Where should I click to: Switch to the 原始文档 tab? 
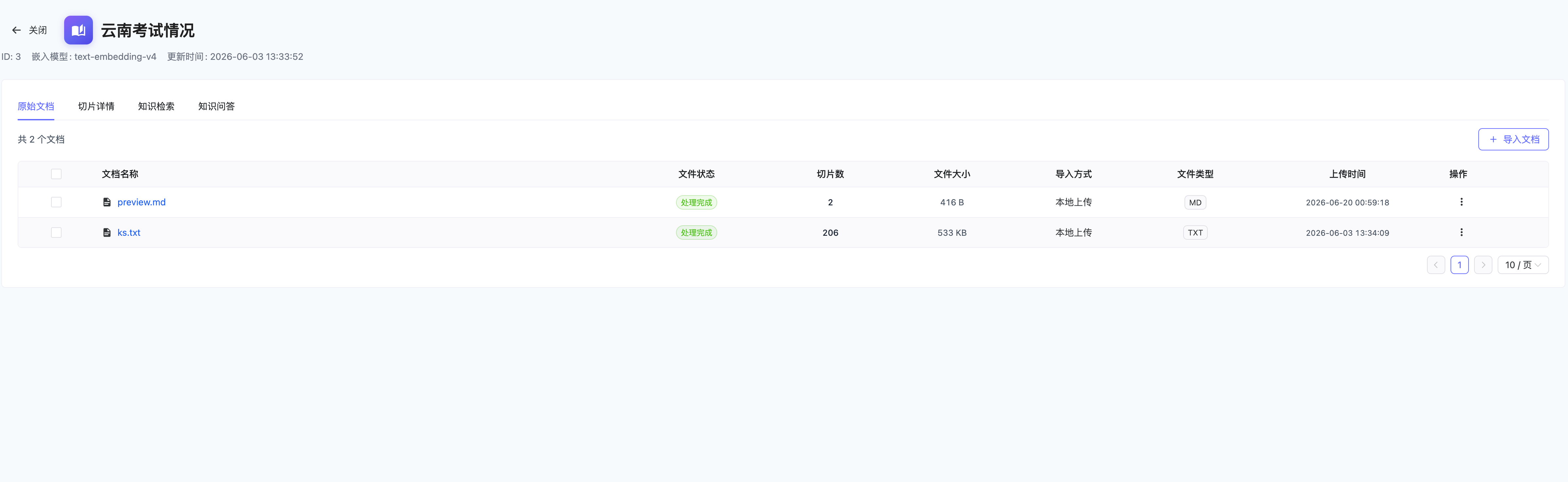click(36, 107)
